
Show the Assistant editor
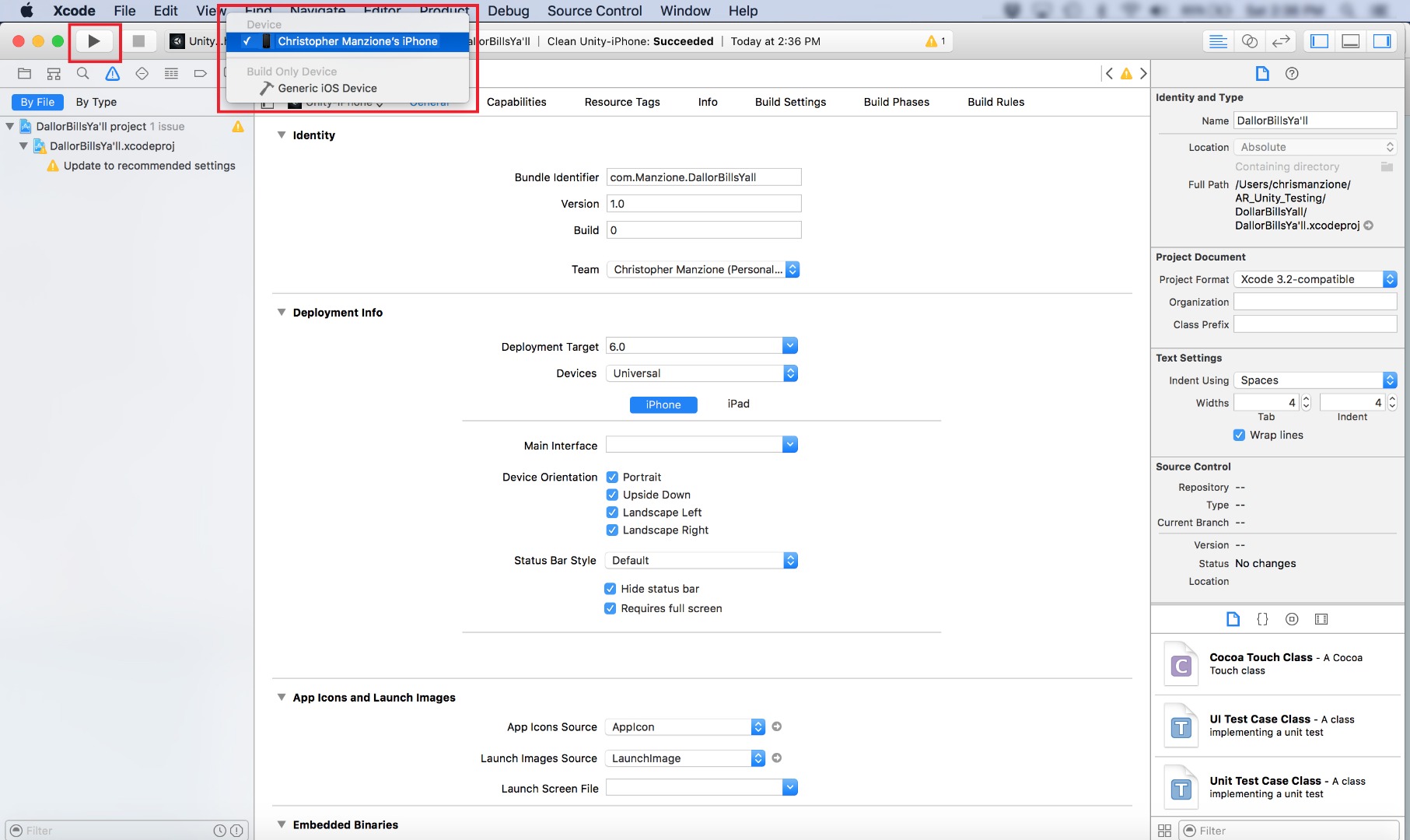point(1250,41)
